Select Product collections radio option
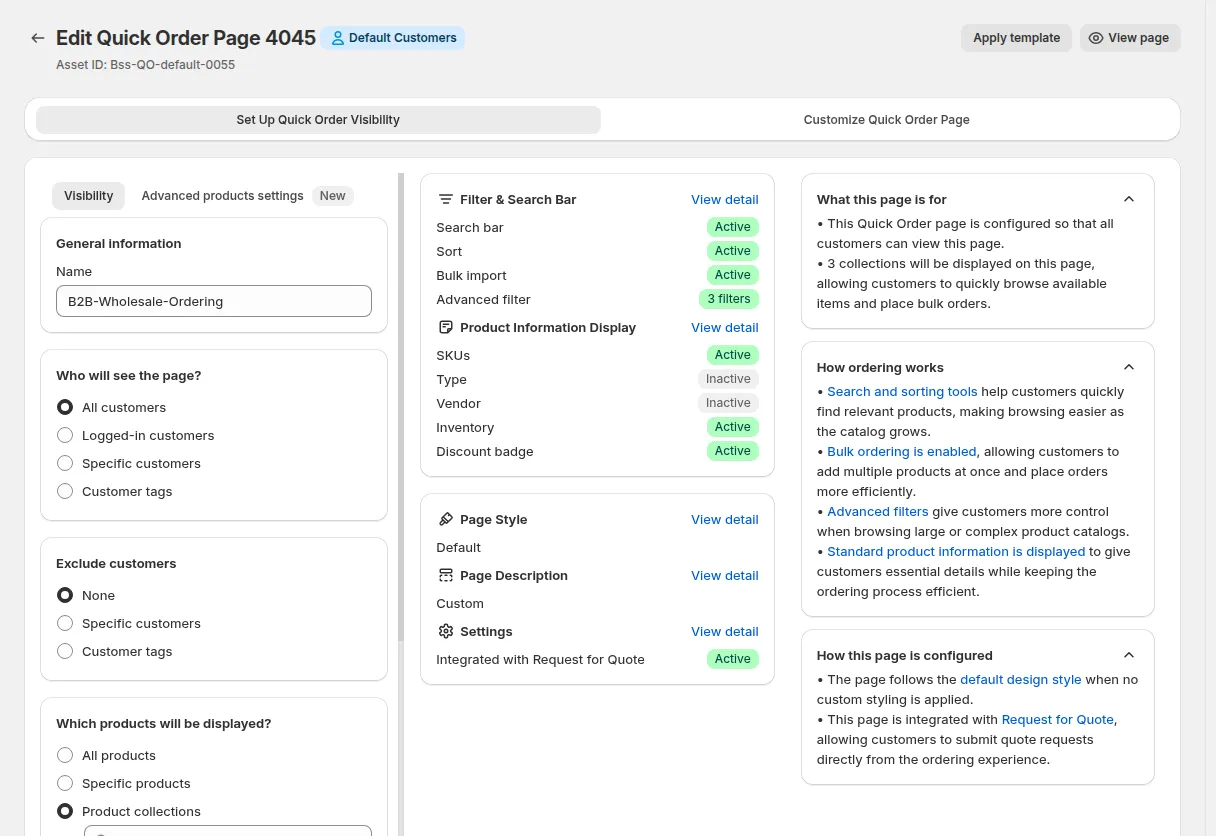This screenshot has width=1216, height=836. pyautogui.click(x=65, y=811)
